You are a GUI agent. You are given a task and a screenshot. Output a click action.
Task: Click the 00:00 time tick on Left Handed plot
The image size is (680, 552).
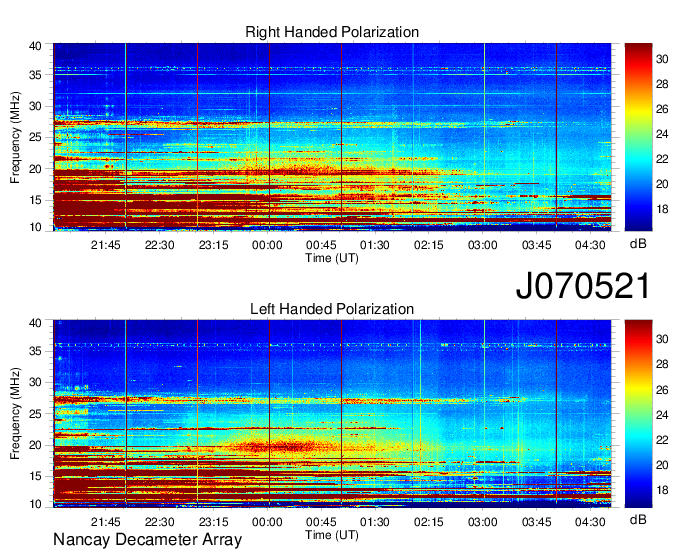267,522
